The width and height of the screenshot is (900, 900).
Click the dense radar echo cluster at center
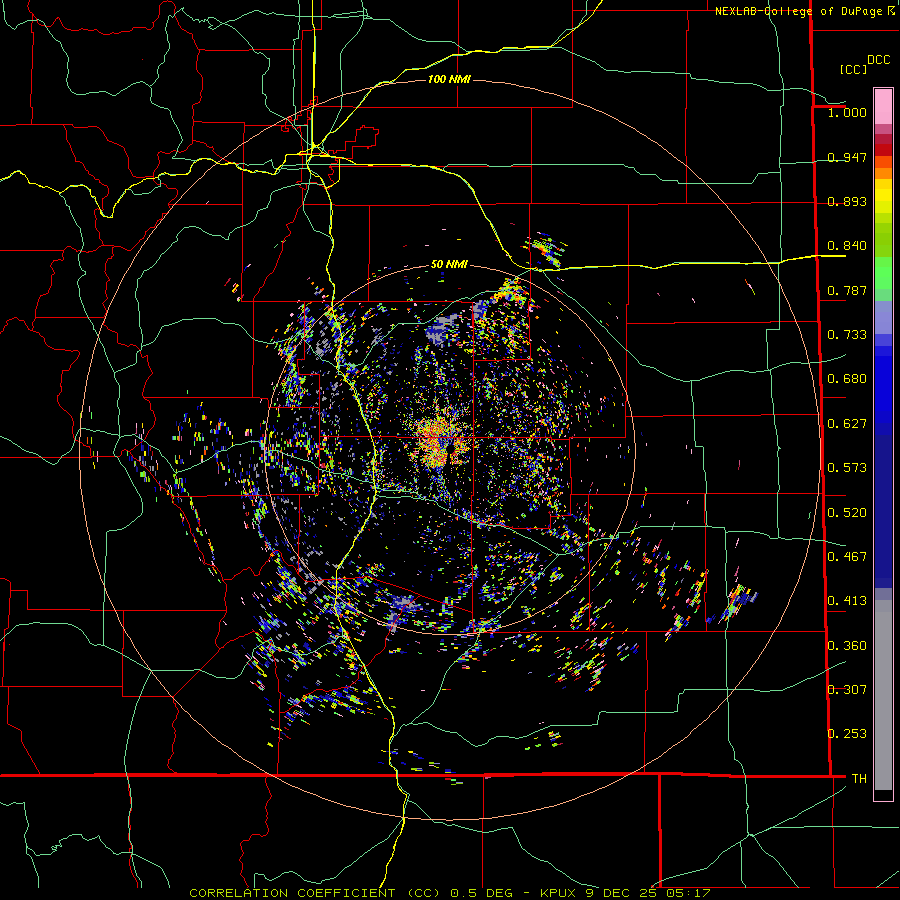[x=439, y=442]
